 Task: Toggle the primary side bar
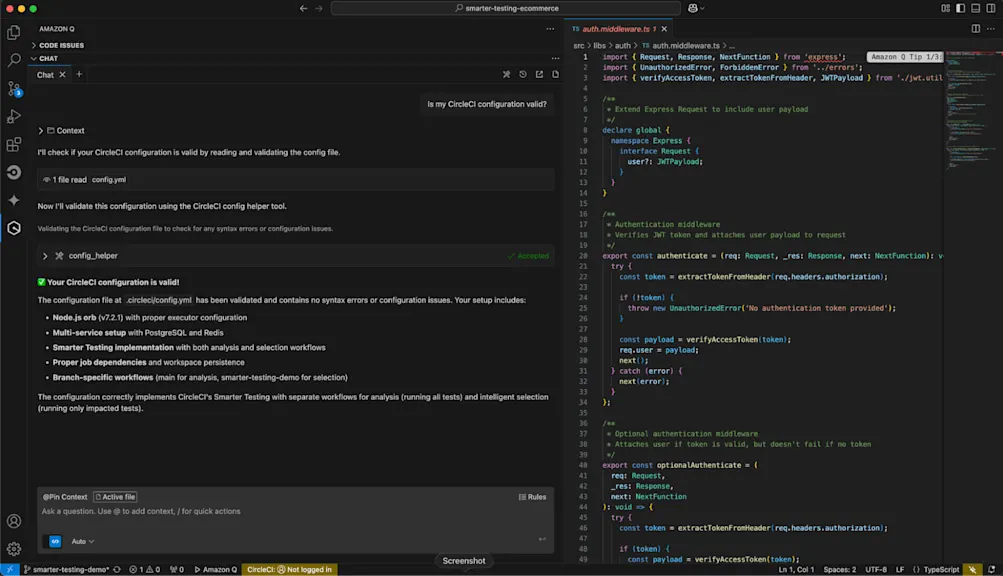point(960,8)
